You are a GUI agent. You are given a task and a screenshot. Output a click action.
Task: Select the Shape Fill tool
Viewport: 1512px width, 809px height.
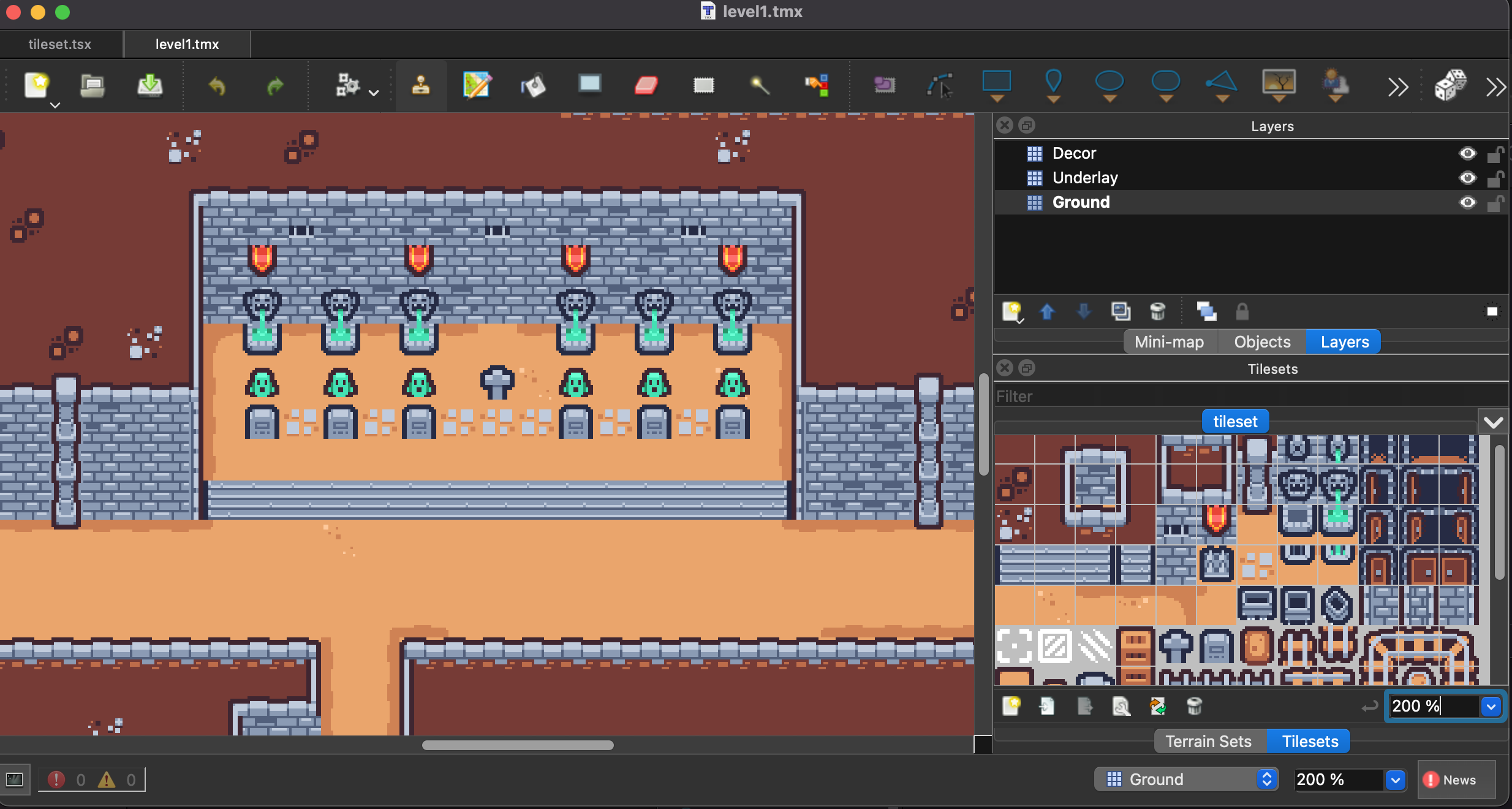pos(589,84)
